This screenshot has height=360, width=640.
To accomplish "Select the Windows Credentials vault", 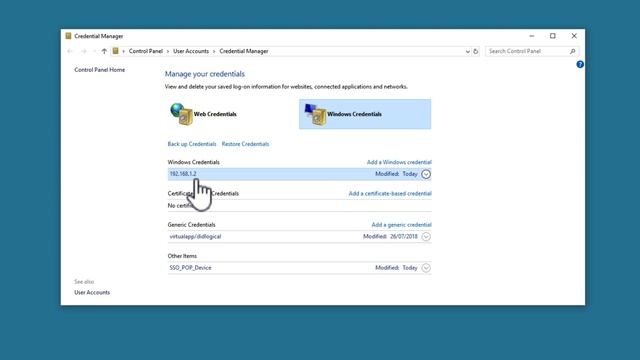I will point(365,114).
